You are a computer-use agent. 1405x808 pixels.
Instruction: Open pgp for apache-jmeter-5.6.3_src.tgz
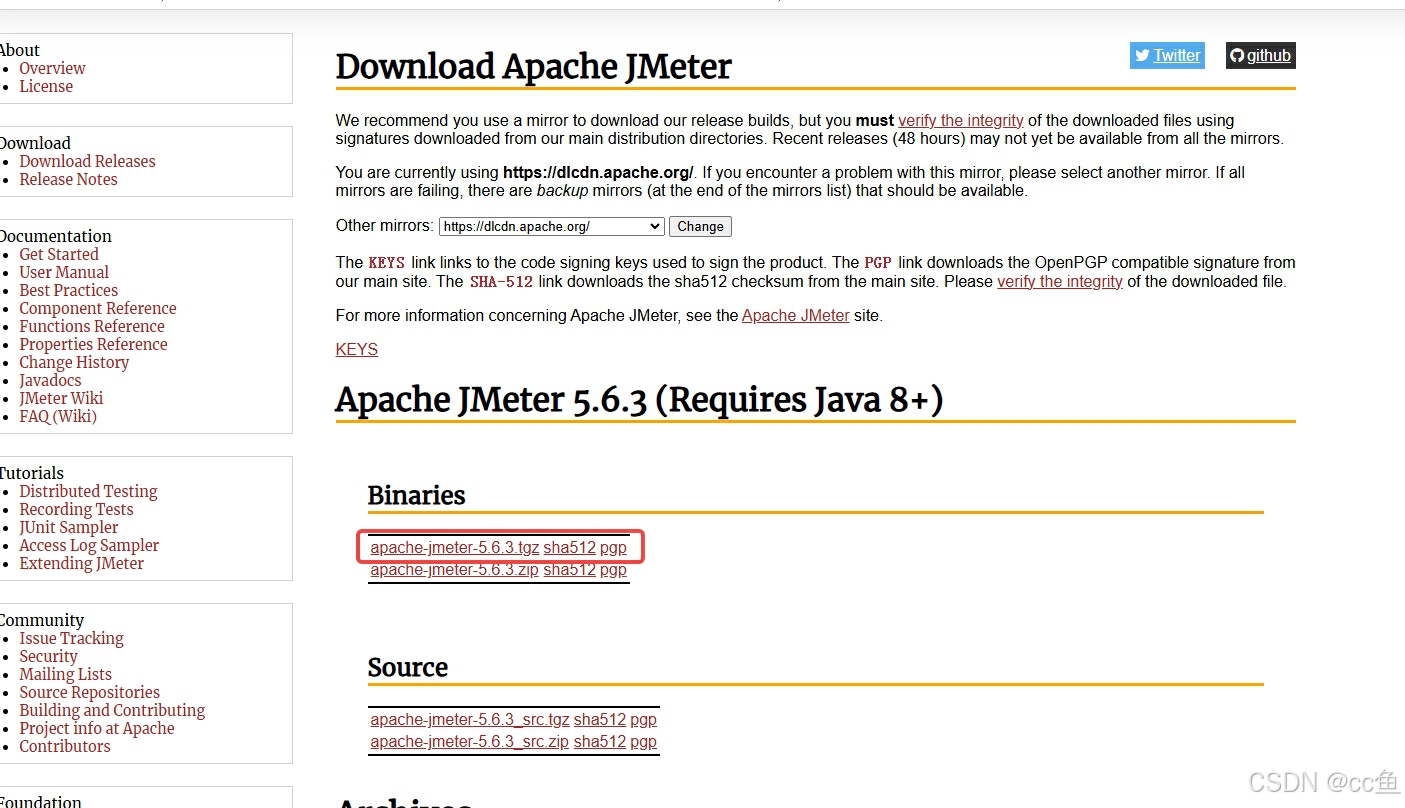pyautogui.click(x=644, y=720)
